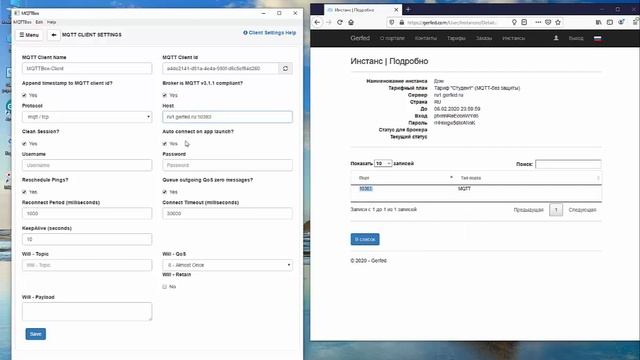Click the Password field
640x360 pixels.
(x=227, y=165)
